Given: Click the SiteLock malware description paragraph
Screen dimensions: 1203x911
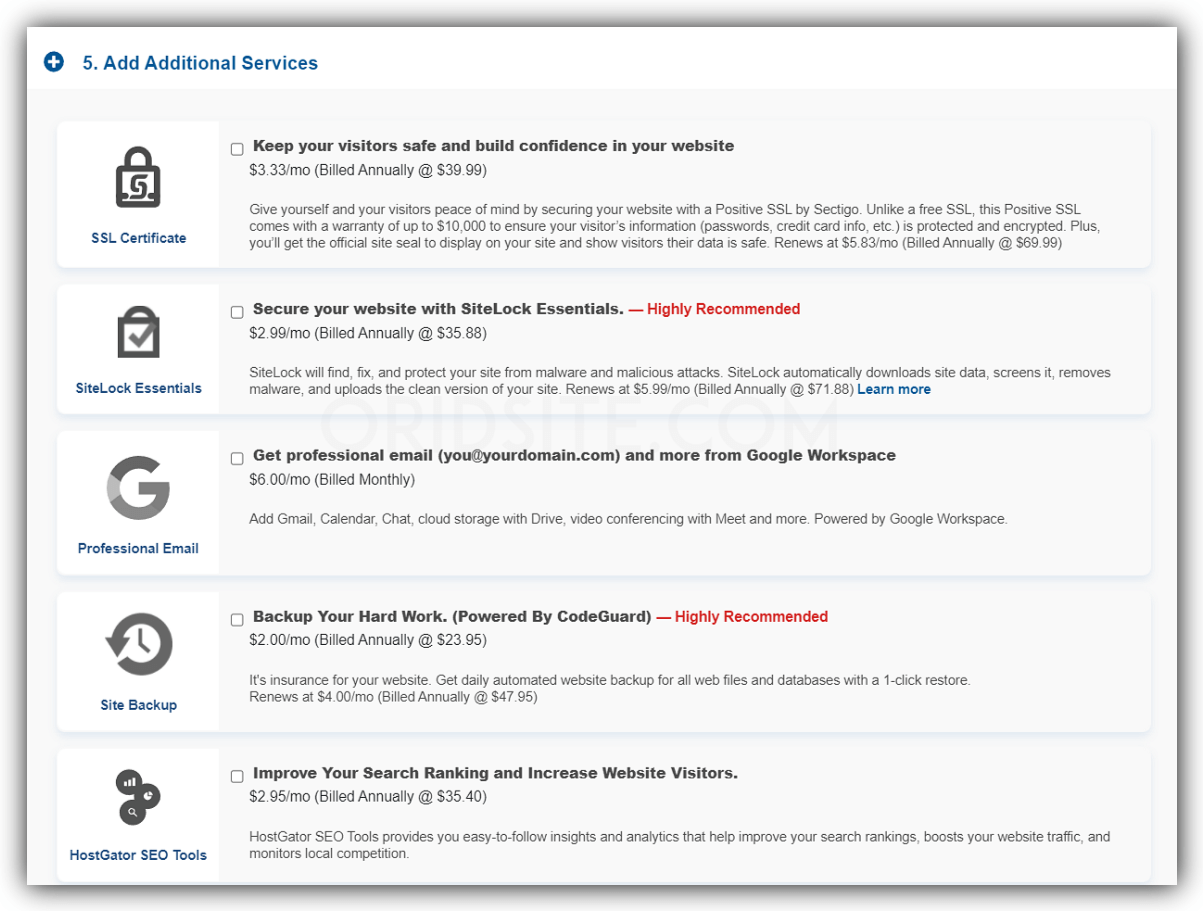Looking at the screenshot, I should click(x=680, y=381).
